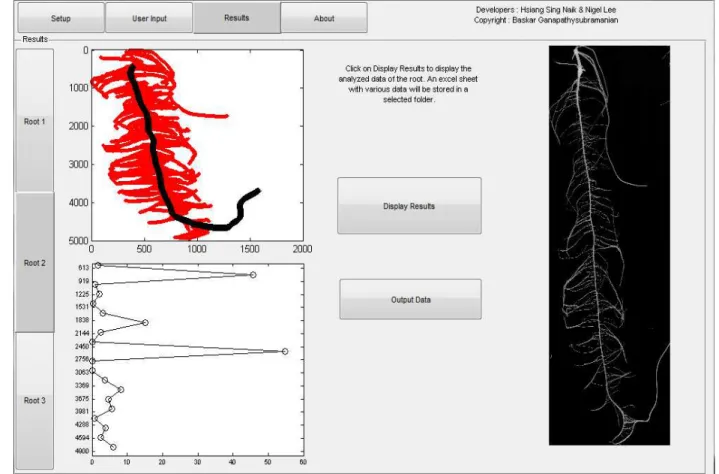Click the red traced root plot
This screenshot has height=474, width=719.
point(197,145)
